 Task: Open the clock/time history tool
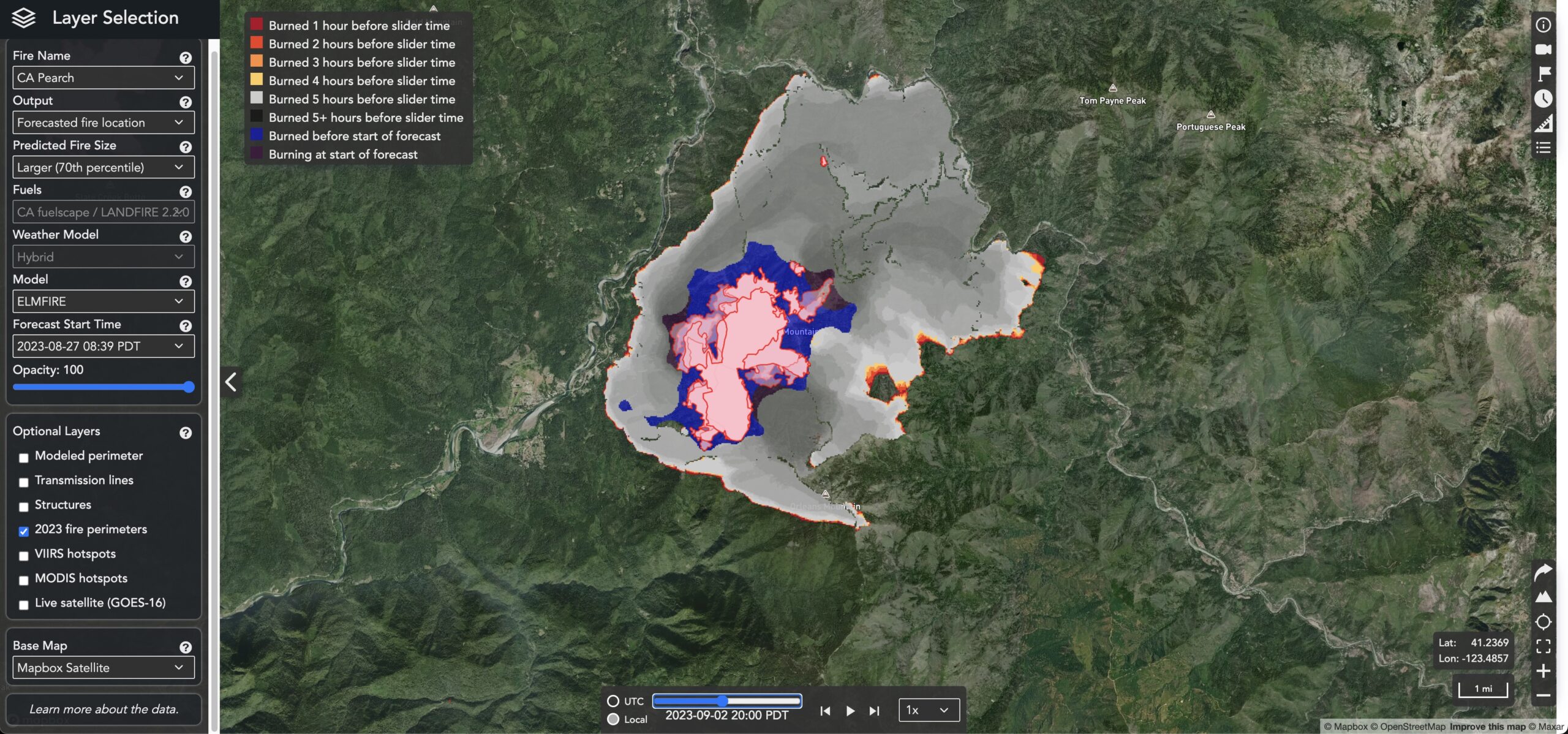[x=1544, y=97]
